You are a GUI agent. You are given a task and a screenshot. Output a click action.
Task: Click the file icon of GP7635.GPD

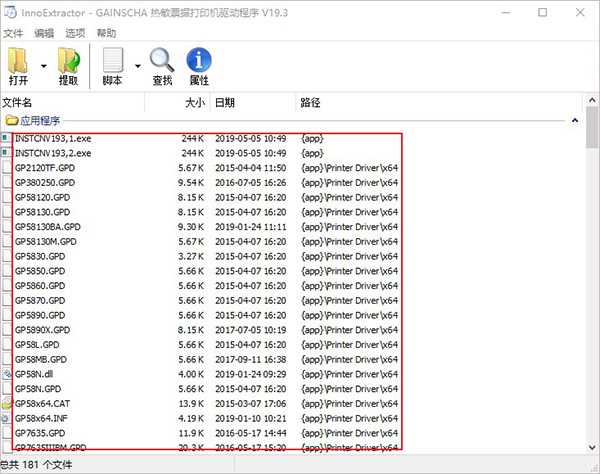tap(7, 433)
